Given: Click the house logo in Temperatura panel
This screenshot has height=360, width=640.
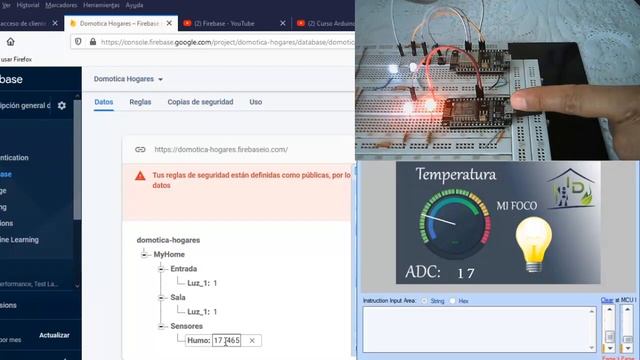Looking at the screenshot, I should [570, 189].
